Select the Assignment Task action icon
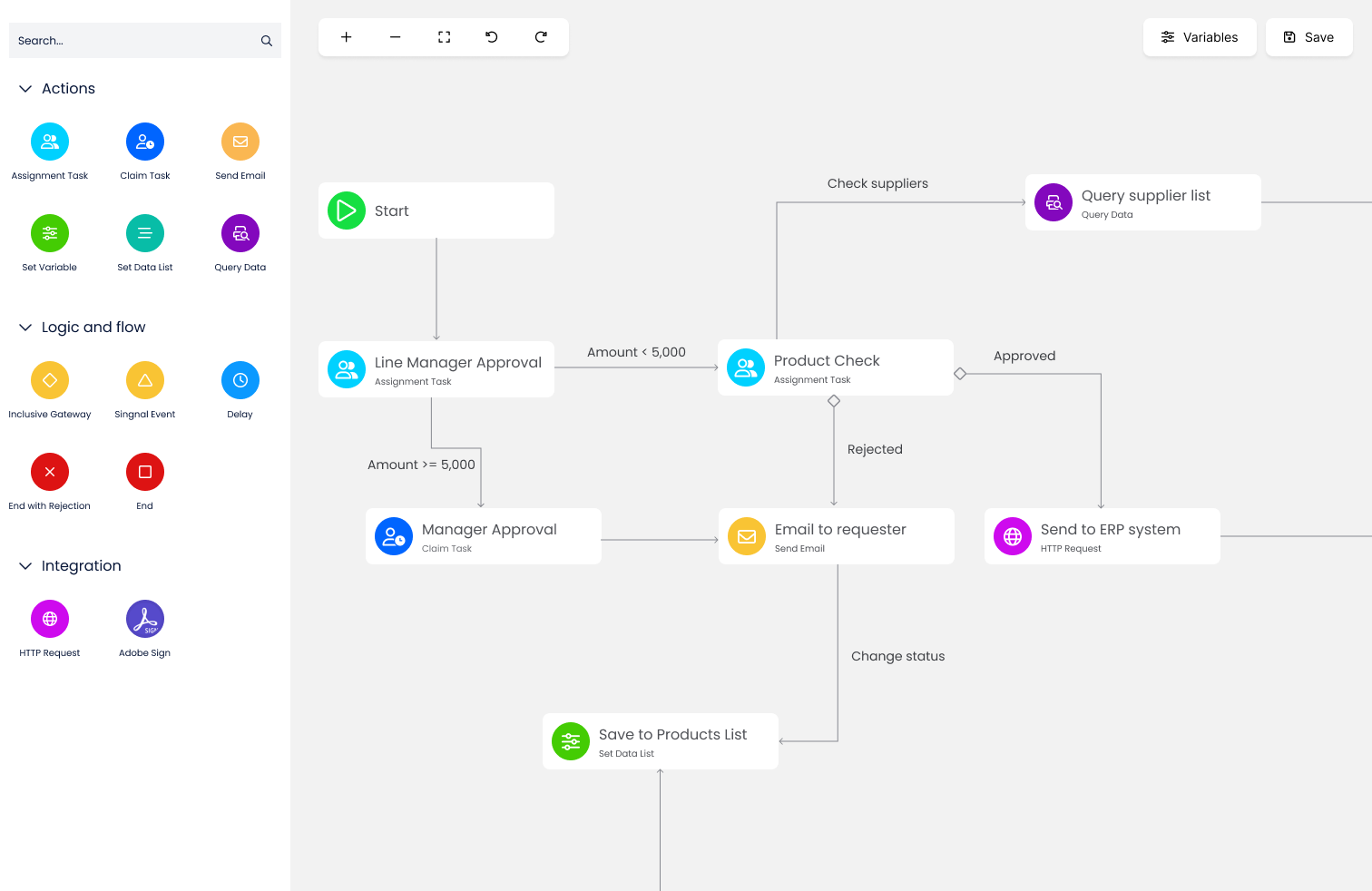The image size is (1372, 891). 50,141
